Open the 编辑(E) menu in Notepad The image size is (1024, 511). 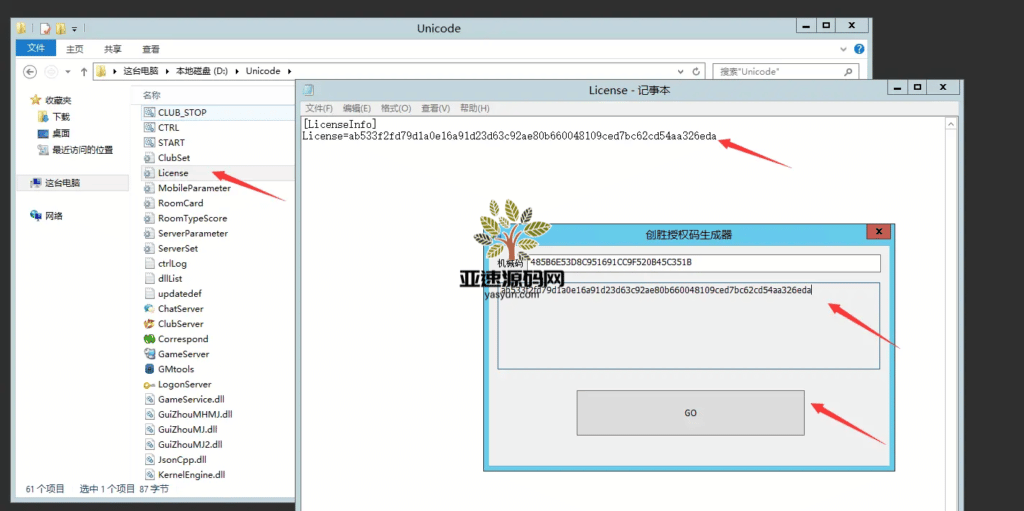[x=356, y=108]
